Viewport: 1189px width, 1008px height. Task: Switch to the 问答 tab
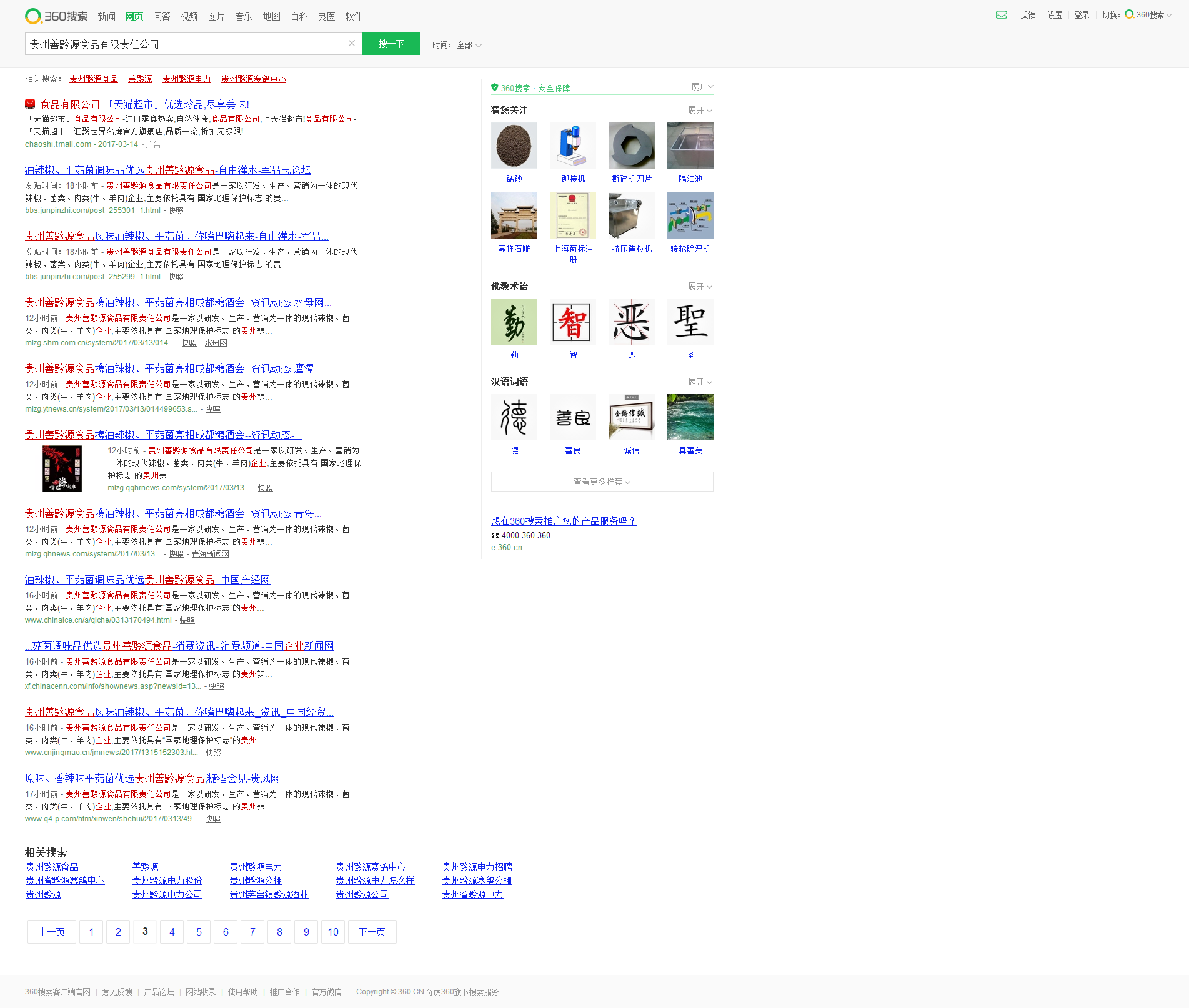161,16
